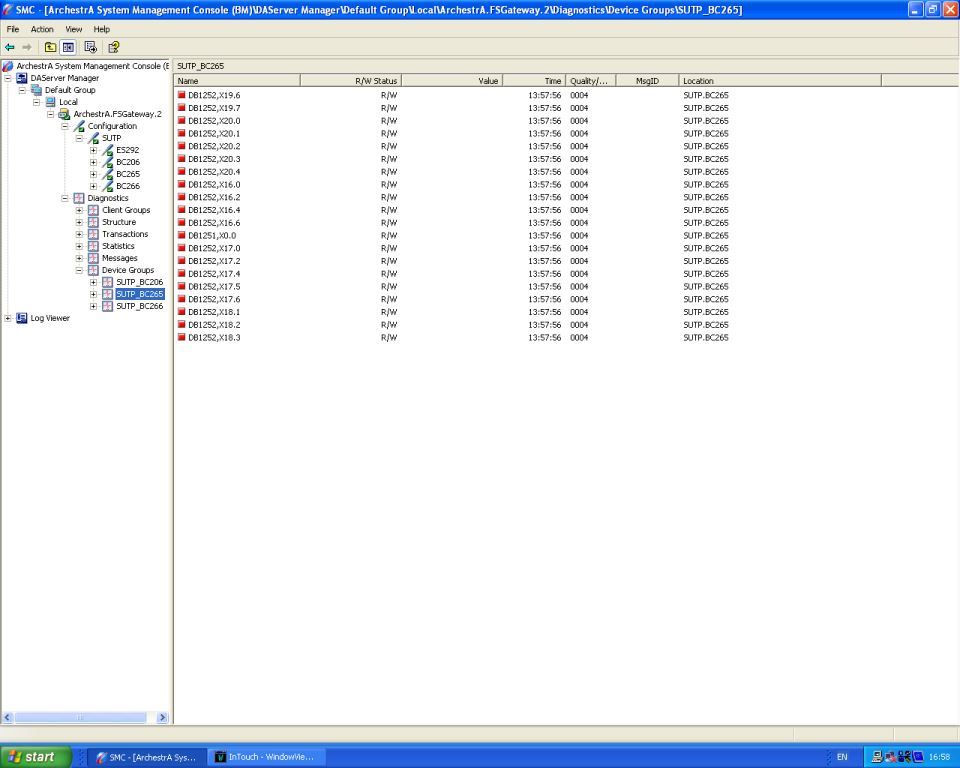Select the Statistics diagnostics tree item
The image size is (960, 768).
click(118, 246)
